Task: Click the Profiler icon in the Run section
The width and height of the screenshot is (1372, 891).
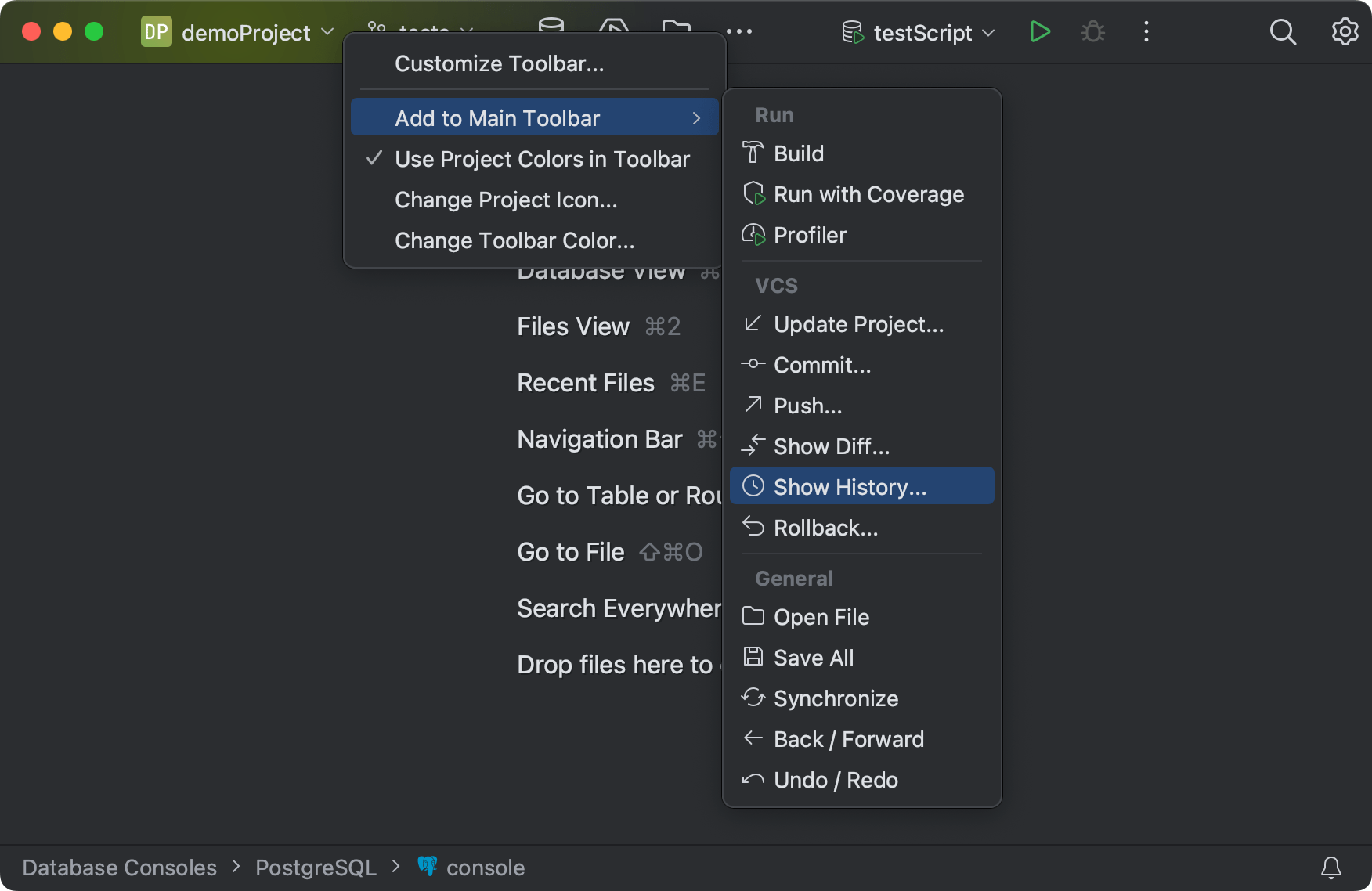Action: (753, 234)
